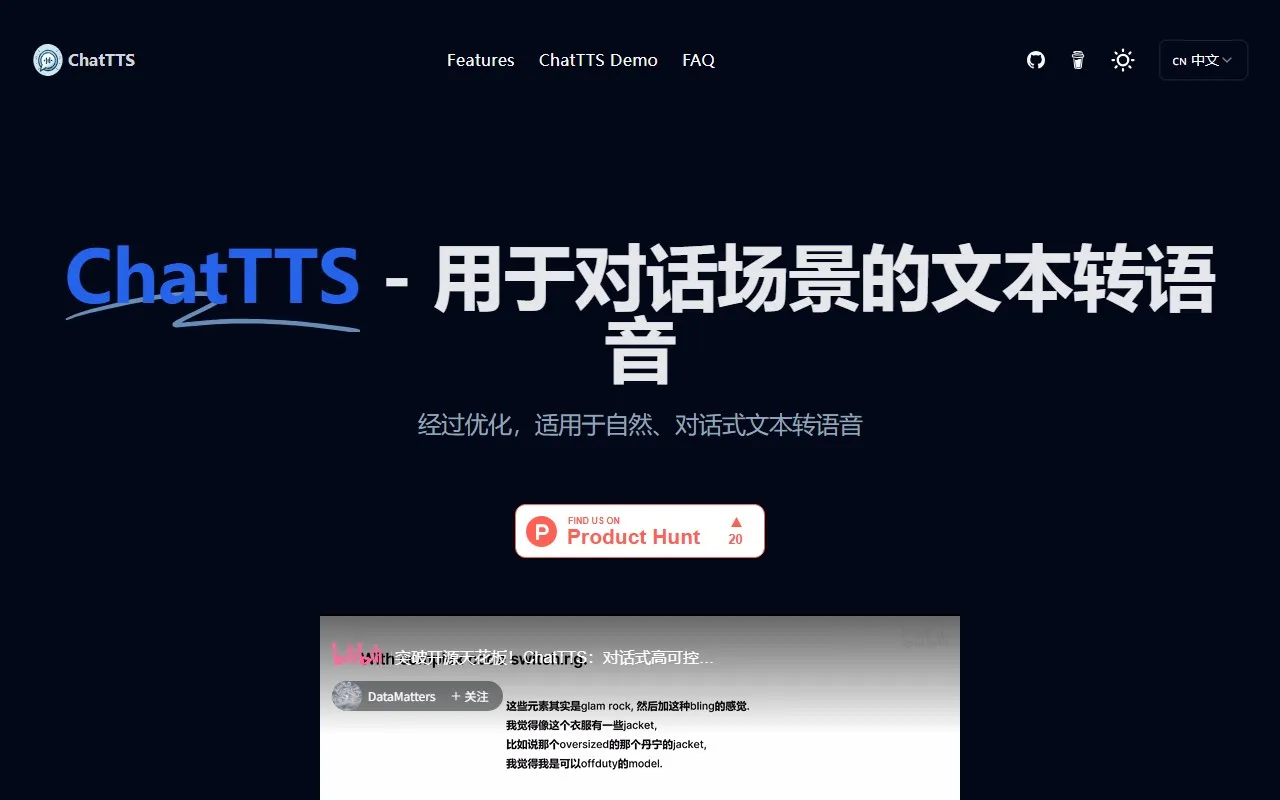Open the DataMatters uploader name
The height and width of the screenshot is (800, 1280).
coord(401,696)
